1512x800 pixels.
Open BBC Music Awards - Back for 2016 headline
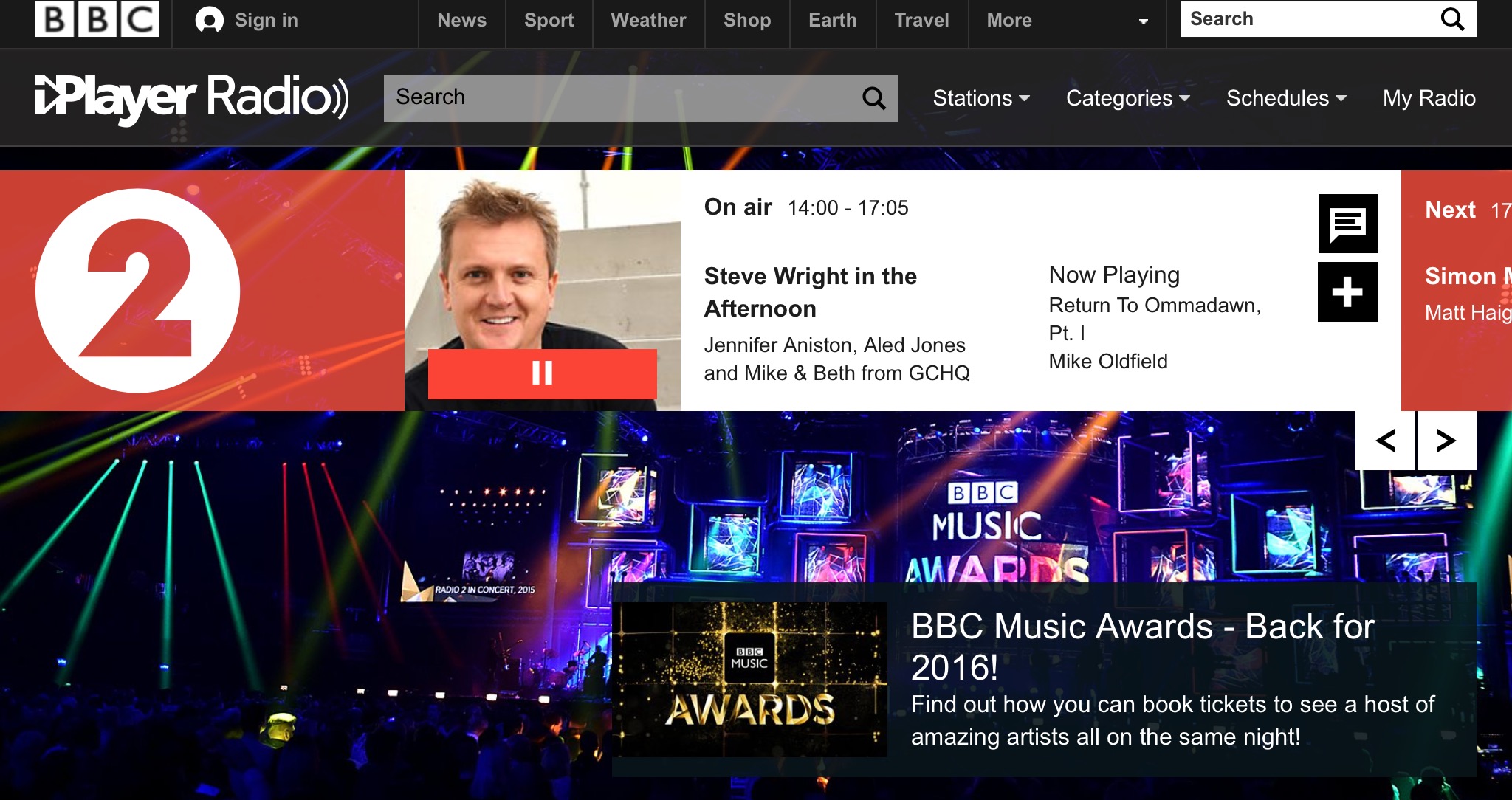click(1143, 646)
